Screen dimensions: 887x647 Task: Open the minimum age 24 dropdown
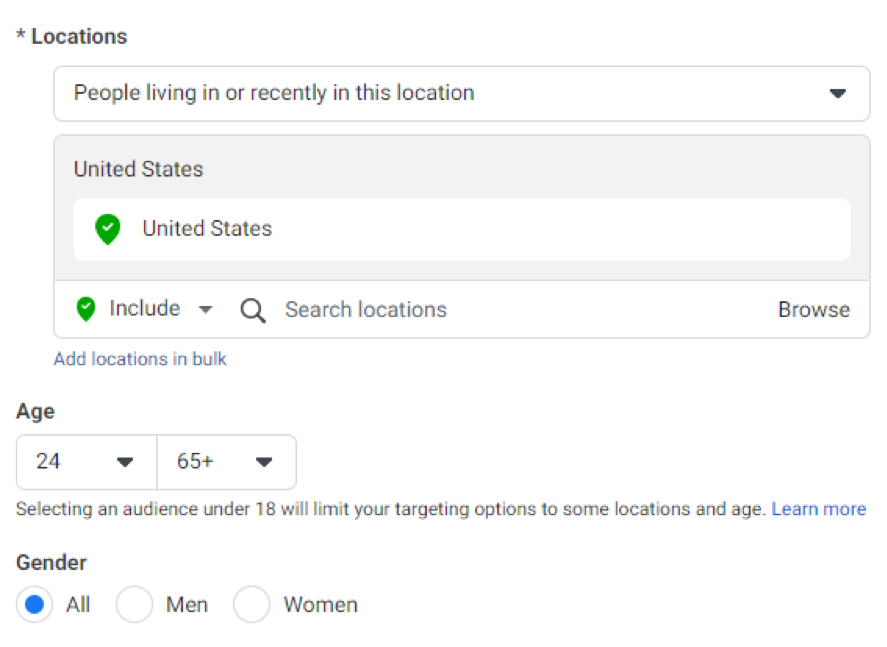pos(87,462)
